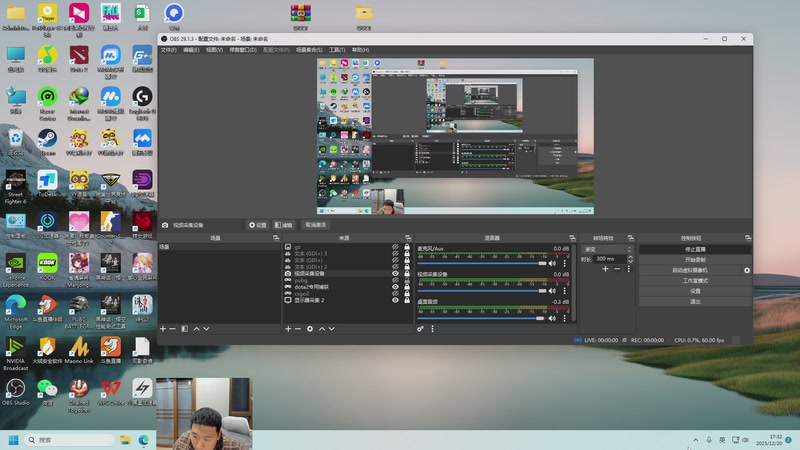800x450 pixels.
Task: Open the 桌面音频 channel options dots
Action: pos(564,318)
